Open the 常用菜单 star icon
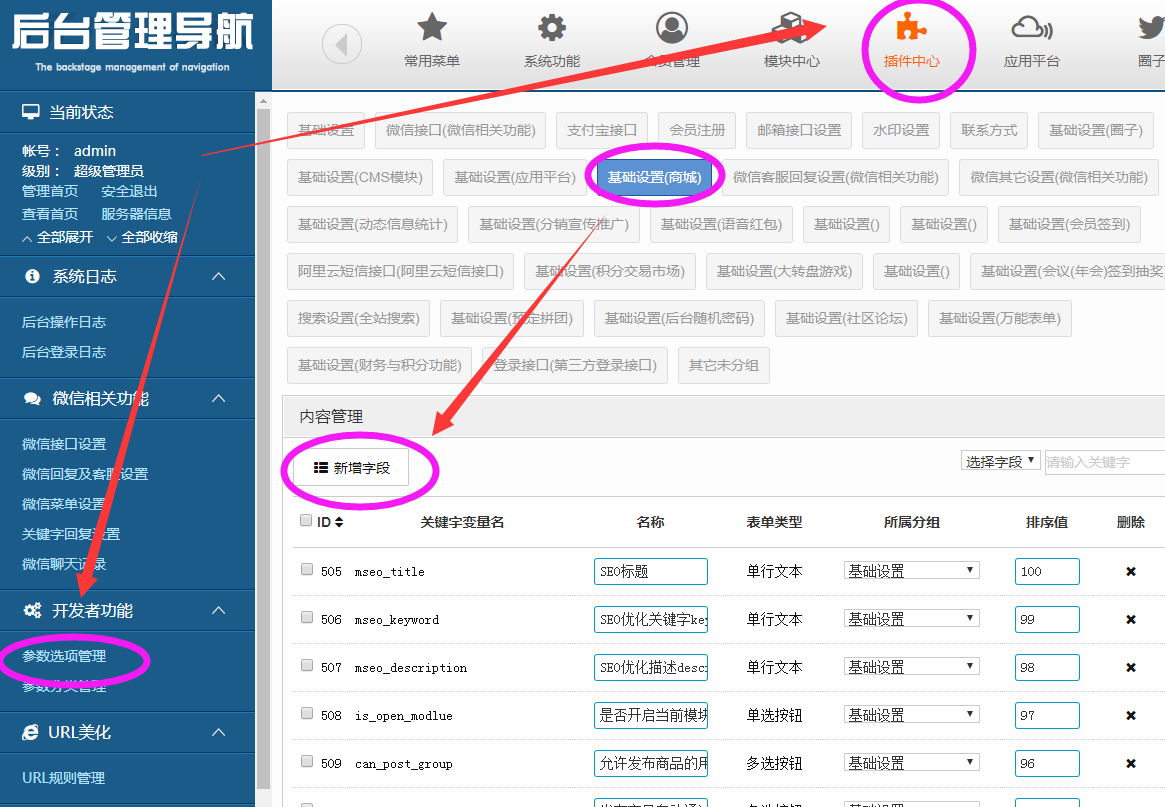 pyautogui.click(x=432, y=28)
